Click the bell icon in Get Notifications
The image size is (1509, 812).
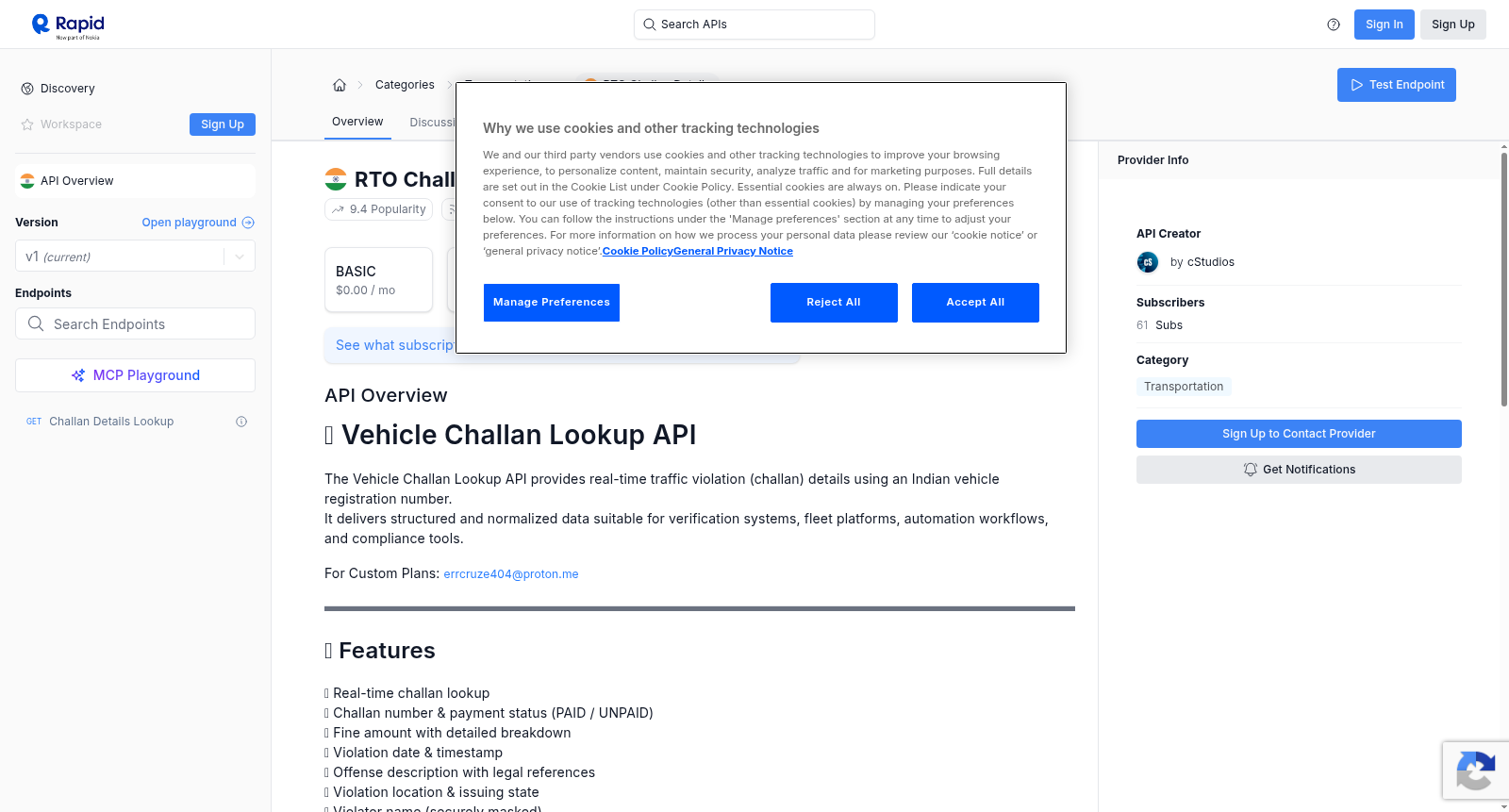[x=1251, y=470]
